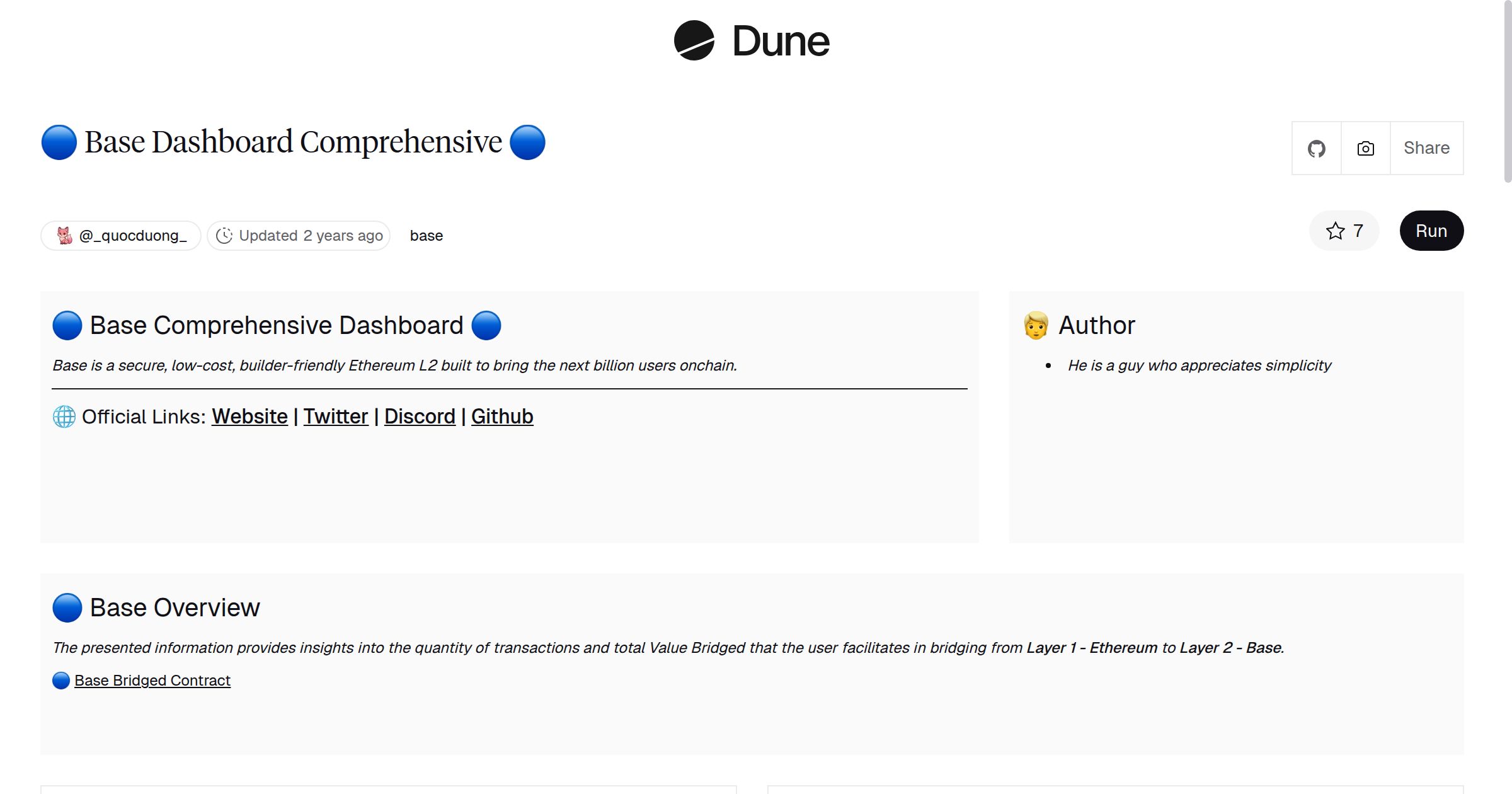The image size is (1512, 794).
Task: Open the GitHub icon in the toolbar
Action: [1316, 147]
